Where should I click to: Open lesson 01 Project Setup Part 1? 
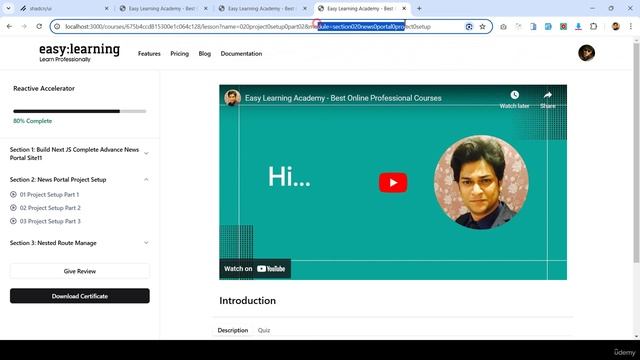coord(49,195)
